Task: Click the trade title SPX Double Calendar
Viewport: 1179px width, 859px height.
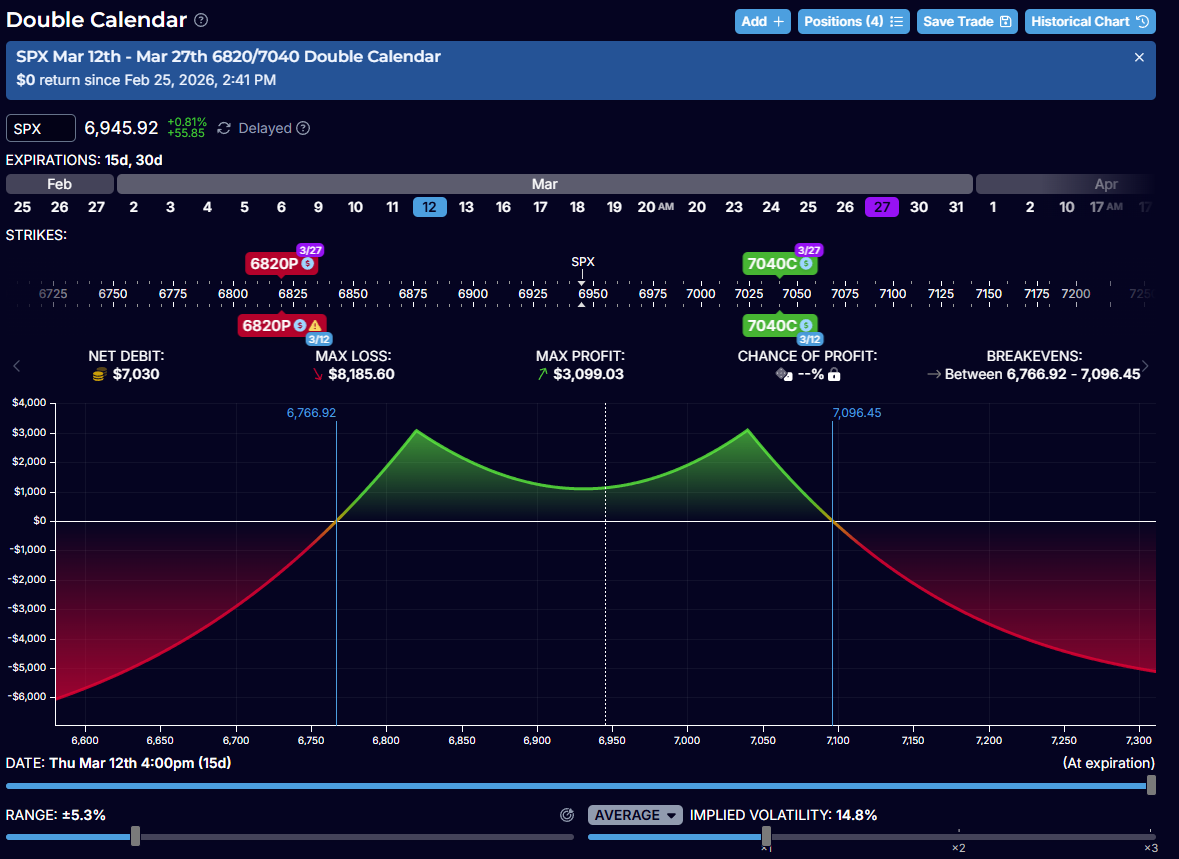Action: (229, 56)
